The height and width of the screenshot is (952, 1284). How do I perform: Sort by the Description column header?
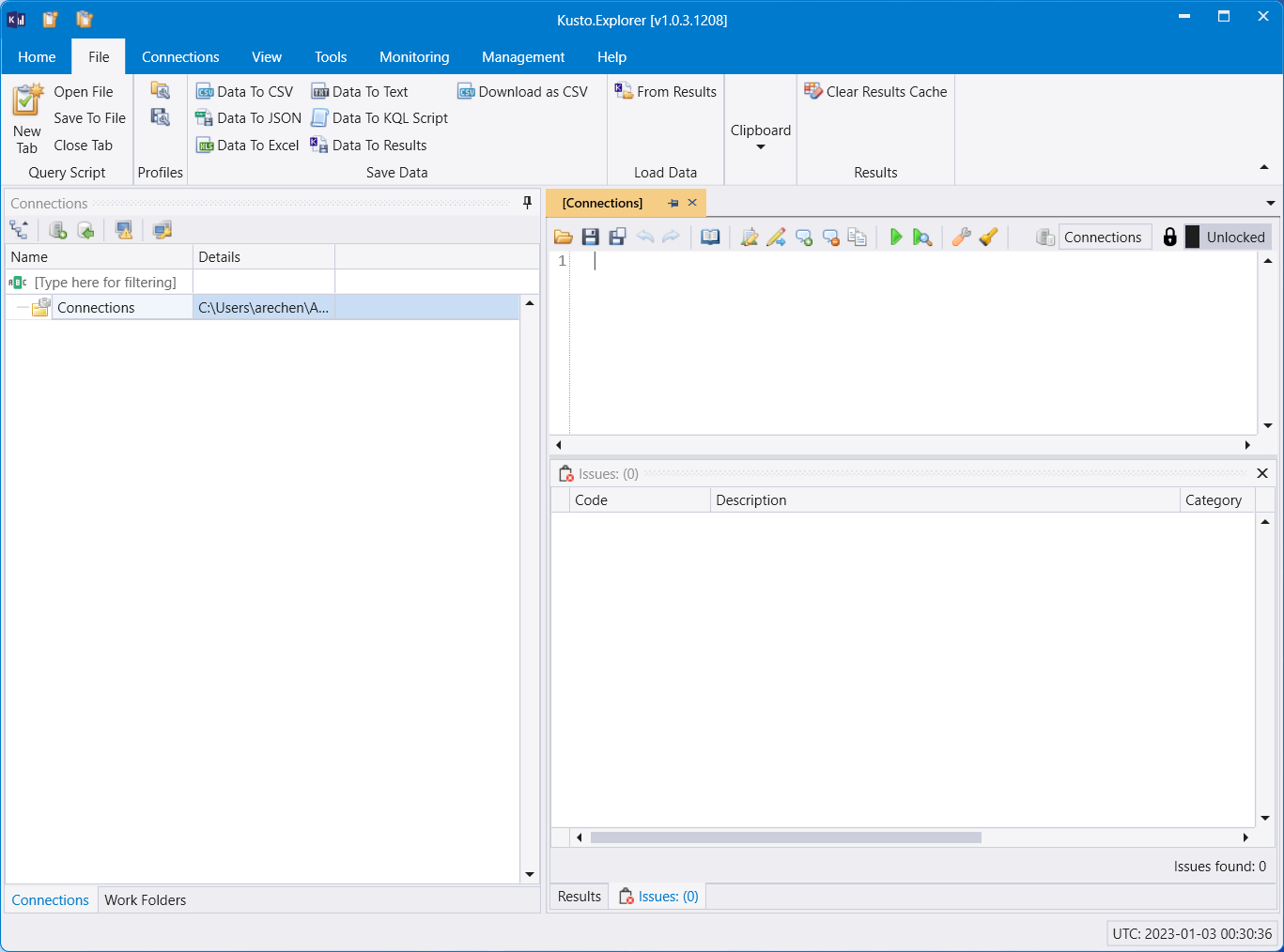tap(945, 500)
